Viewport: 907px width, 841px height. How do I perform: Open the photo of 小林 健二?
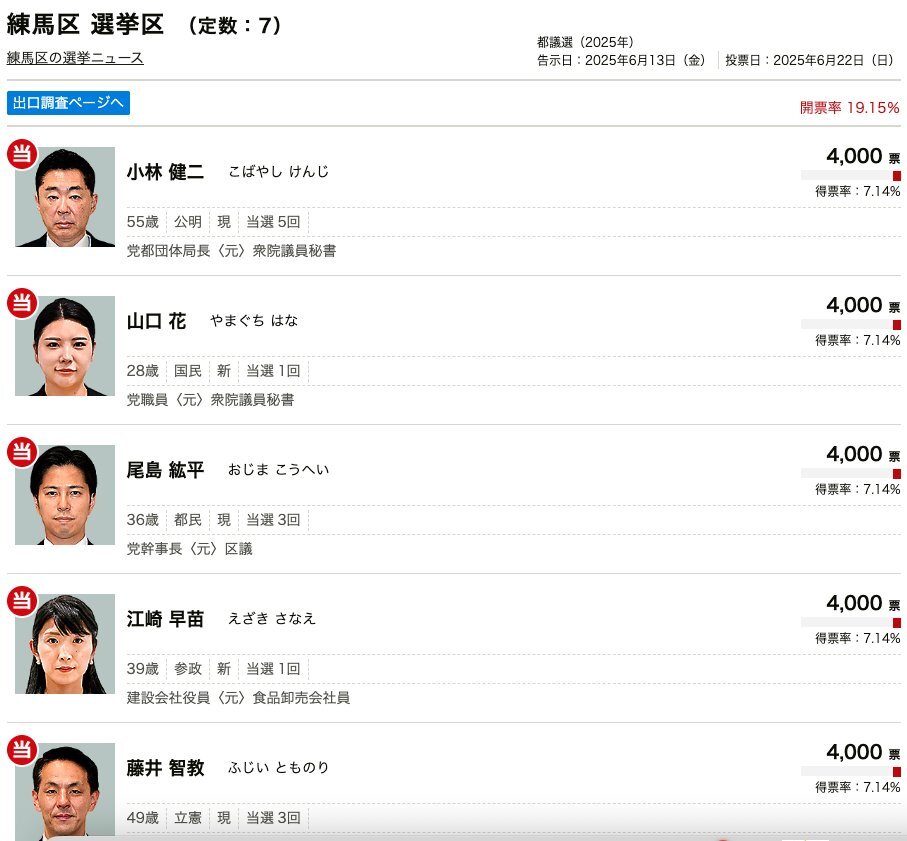tap(65, 197)
